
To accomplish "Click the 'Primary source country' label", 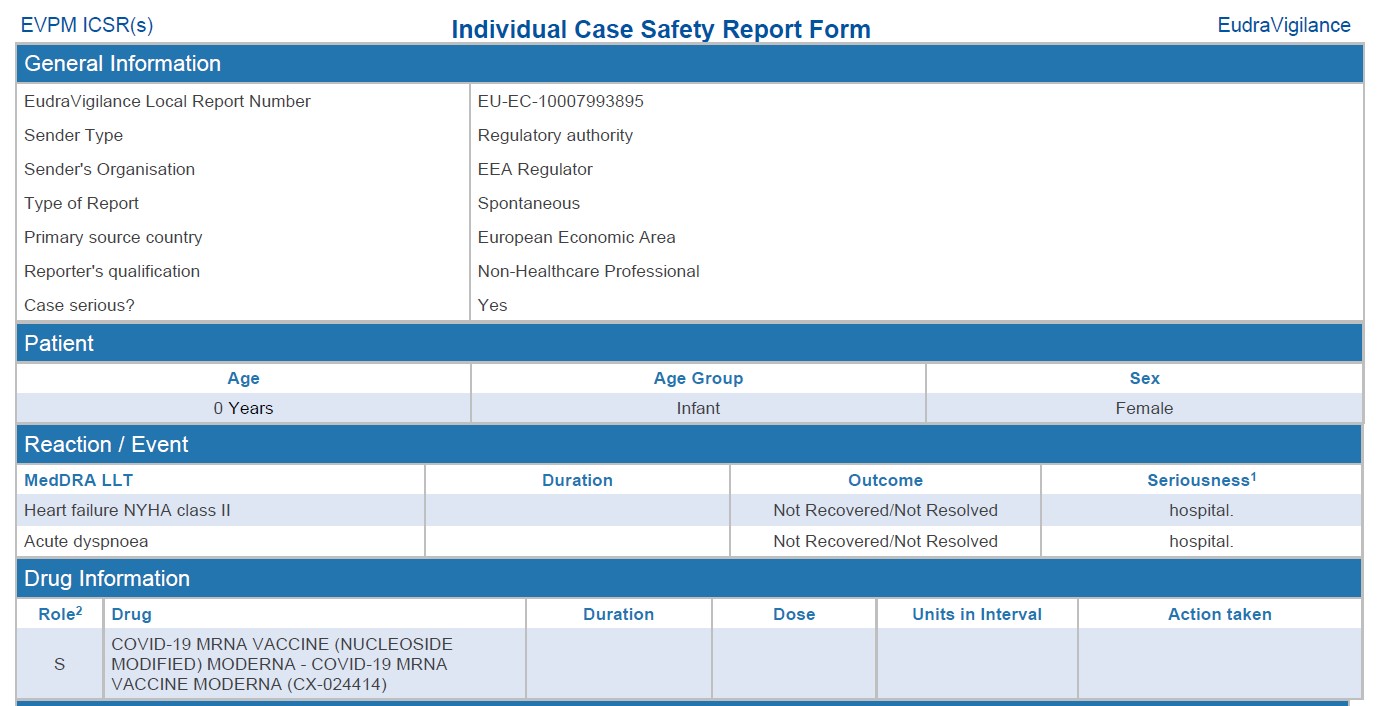I will [x=113, y=238].
